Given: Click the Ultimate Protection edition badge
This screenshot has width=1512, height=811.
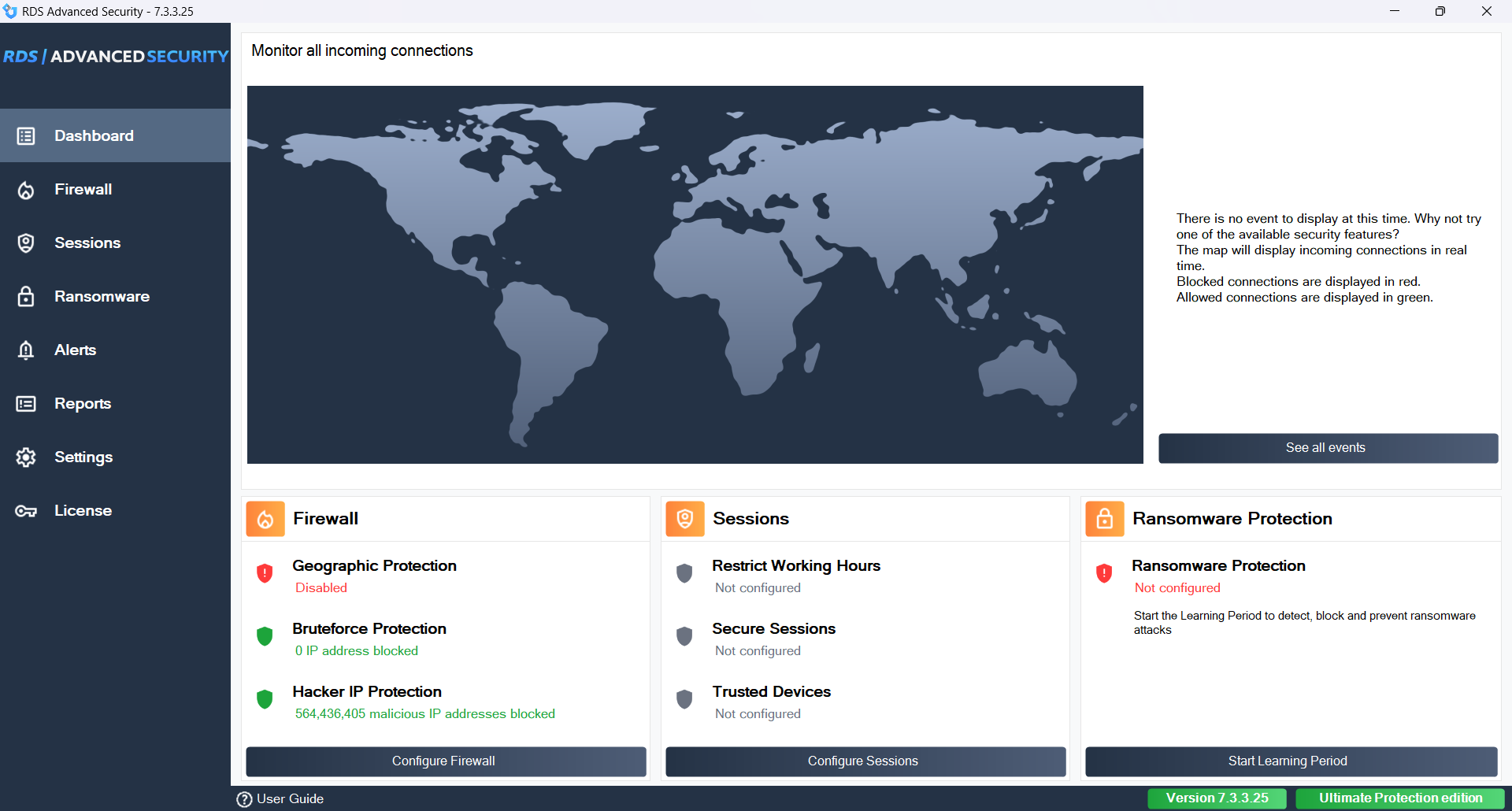Looking at the screenshot, I should pyautogui.click(x=1400, y=798).
